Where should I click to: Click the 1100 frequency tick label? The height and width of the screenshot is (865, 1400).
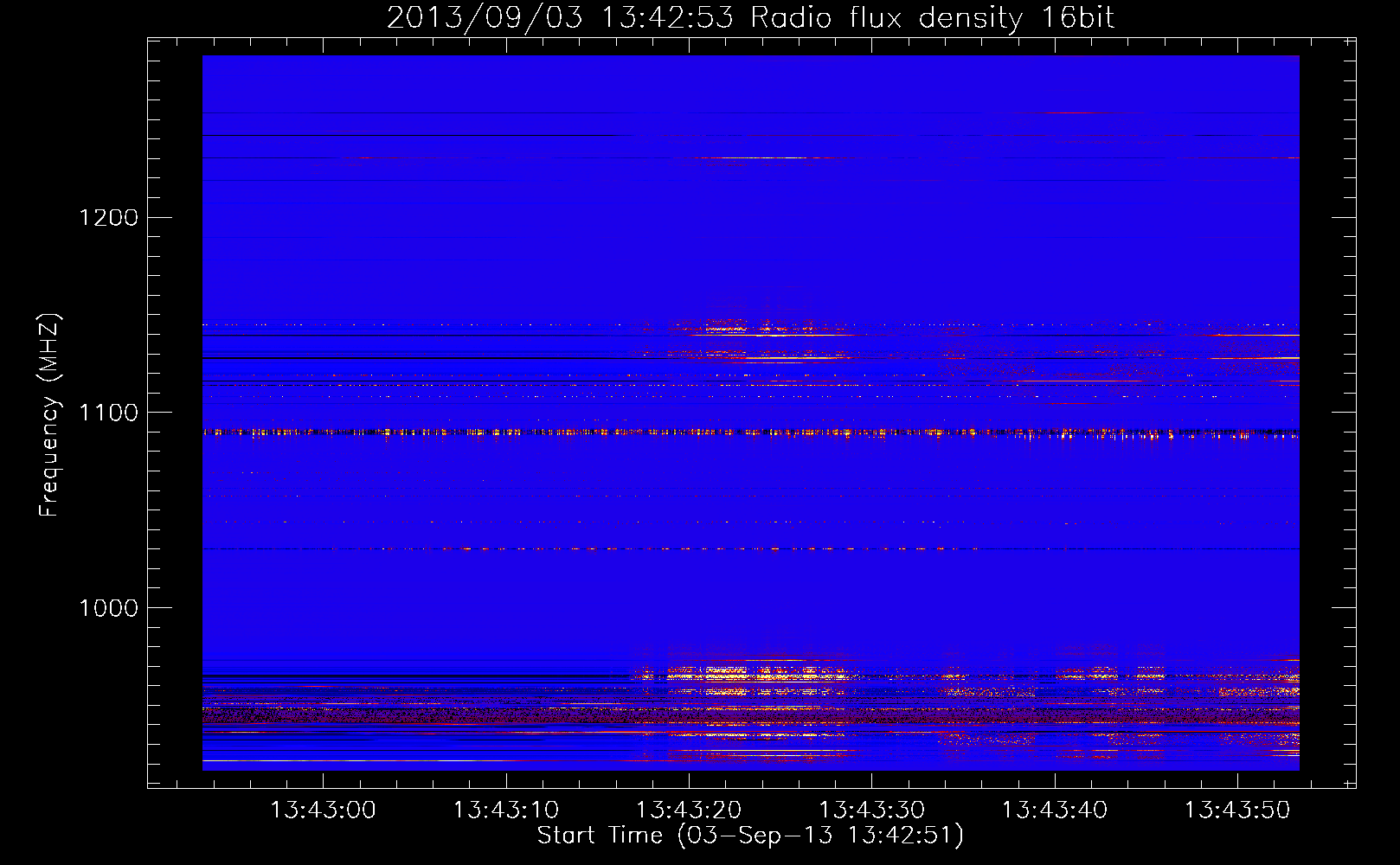click(109, 413)
